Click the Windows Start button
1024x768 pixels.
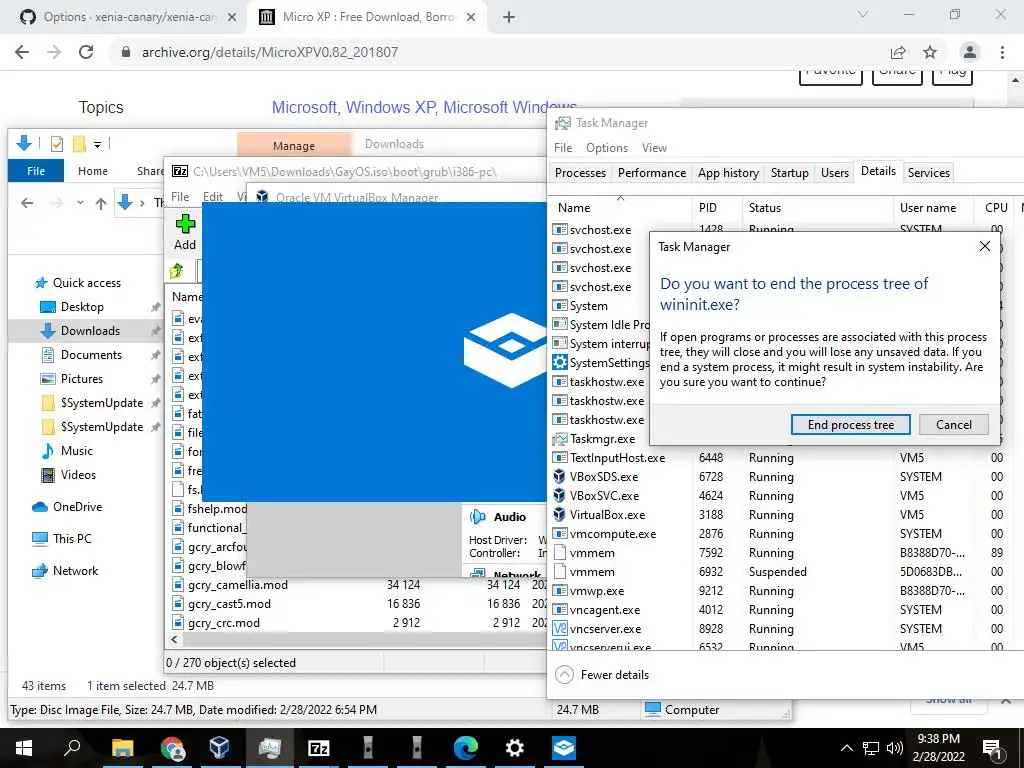point(24,748)
